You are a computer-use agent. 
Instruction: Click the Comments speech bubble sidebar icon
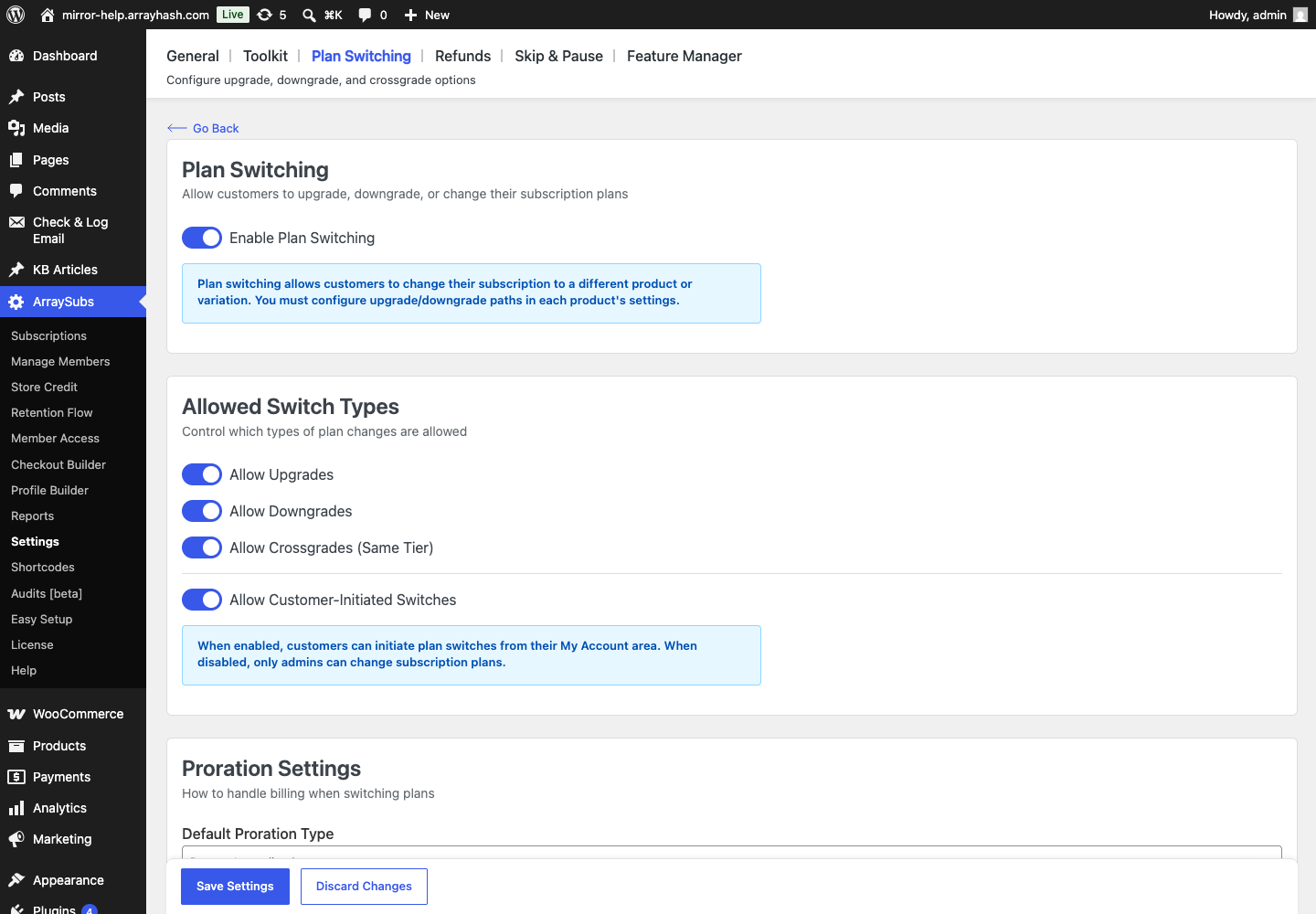click(x=16, y=191)
